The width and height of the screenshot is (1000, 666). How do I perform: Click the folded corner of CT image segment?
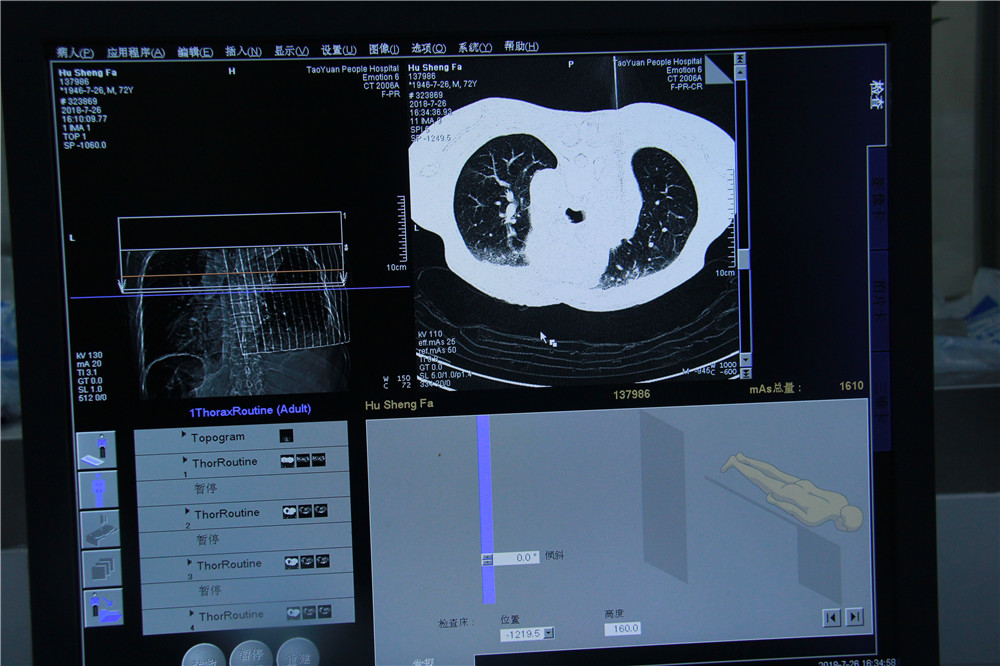(721, 69)
